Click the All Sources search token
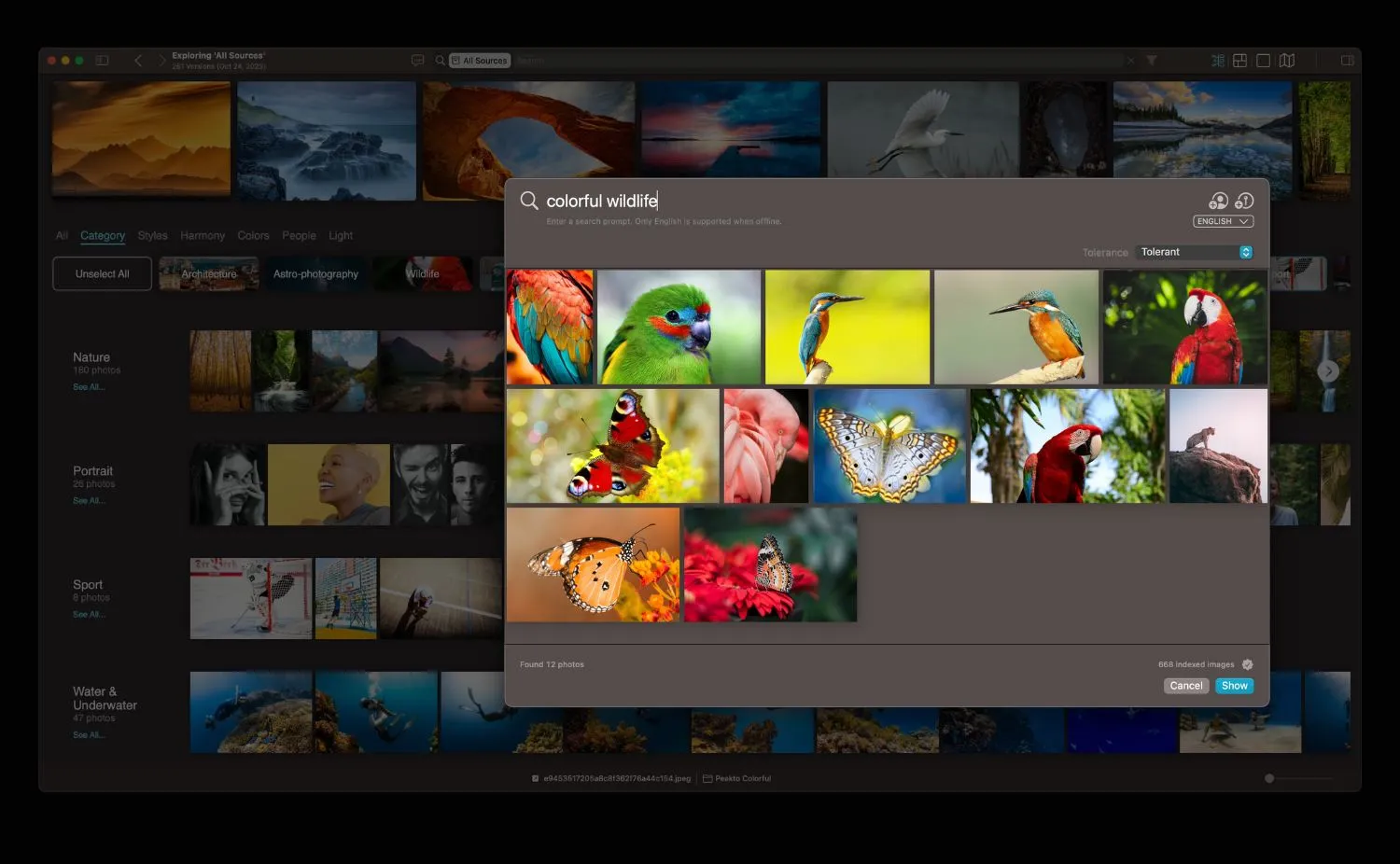1400x864 pixels. [x=479, y=61]
